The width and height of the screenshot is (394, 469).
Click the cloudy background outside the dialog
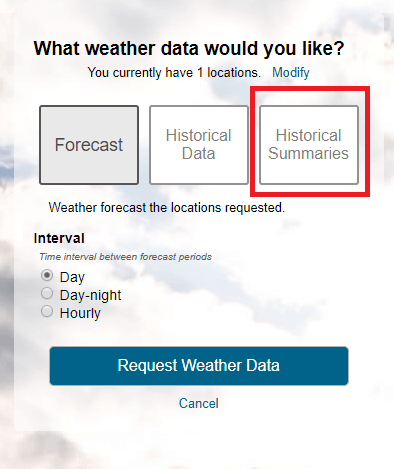tap(200, 450)
